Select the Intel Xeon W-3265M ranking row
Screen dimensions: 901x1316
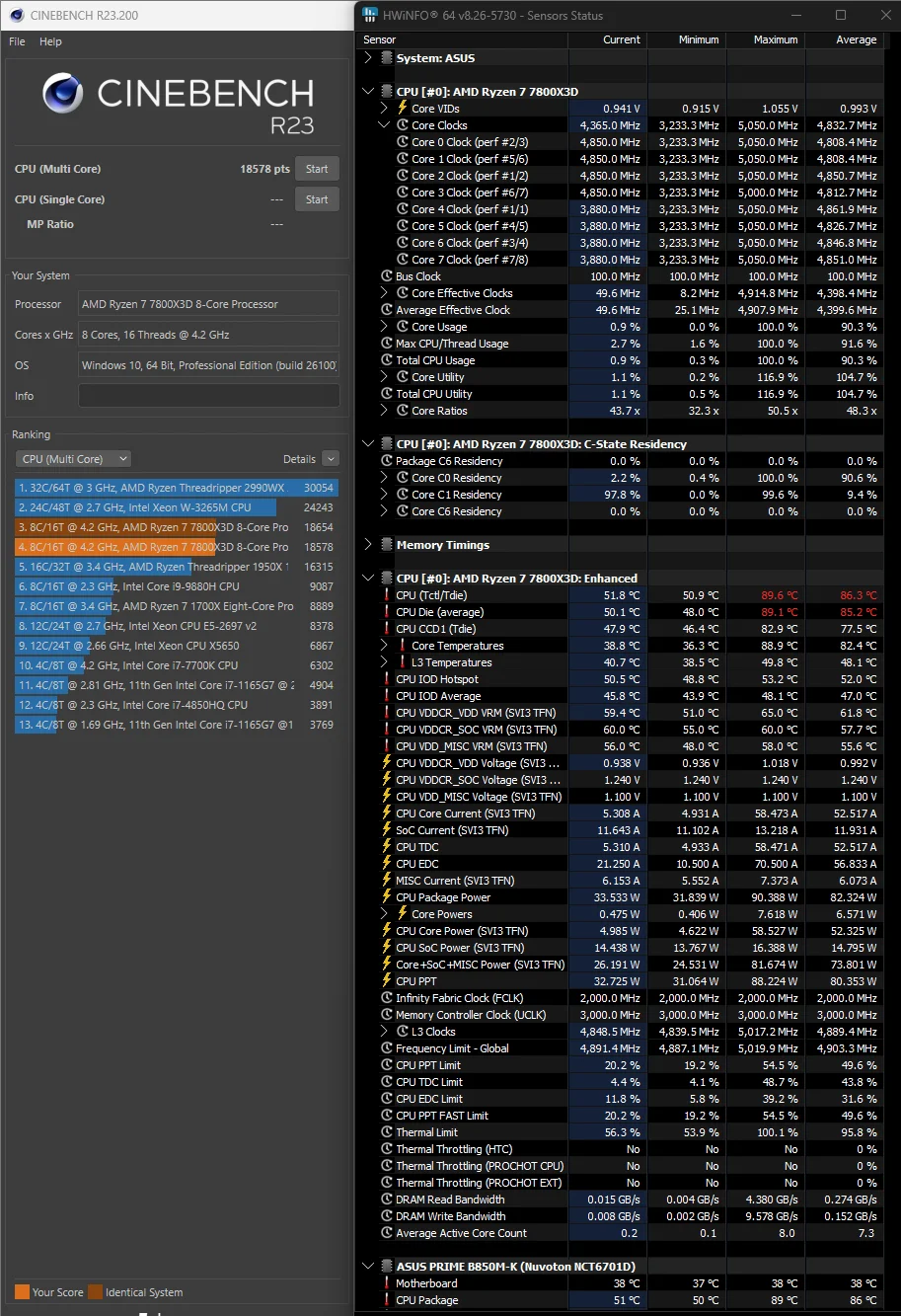[177, 507]
